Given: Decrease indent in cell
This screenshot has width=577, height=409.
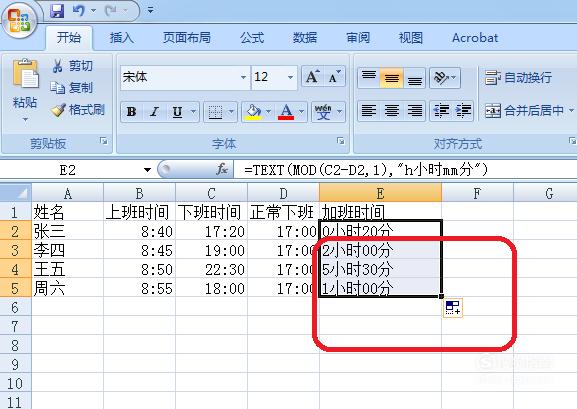Looking at the screenshot, I should 441,110.
